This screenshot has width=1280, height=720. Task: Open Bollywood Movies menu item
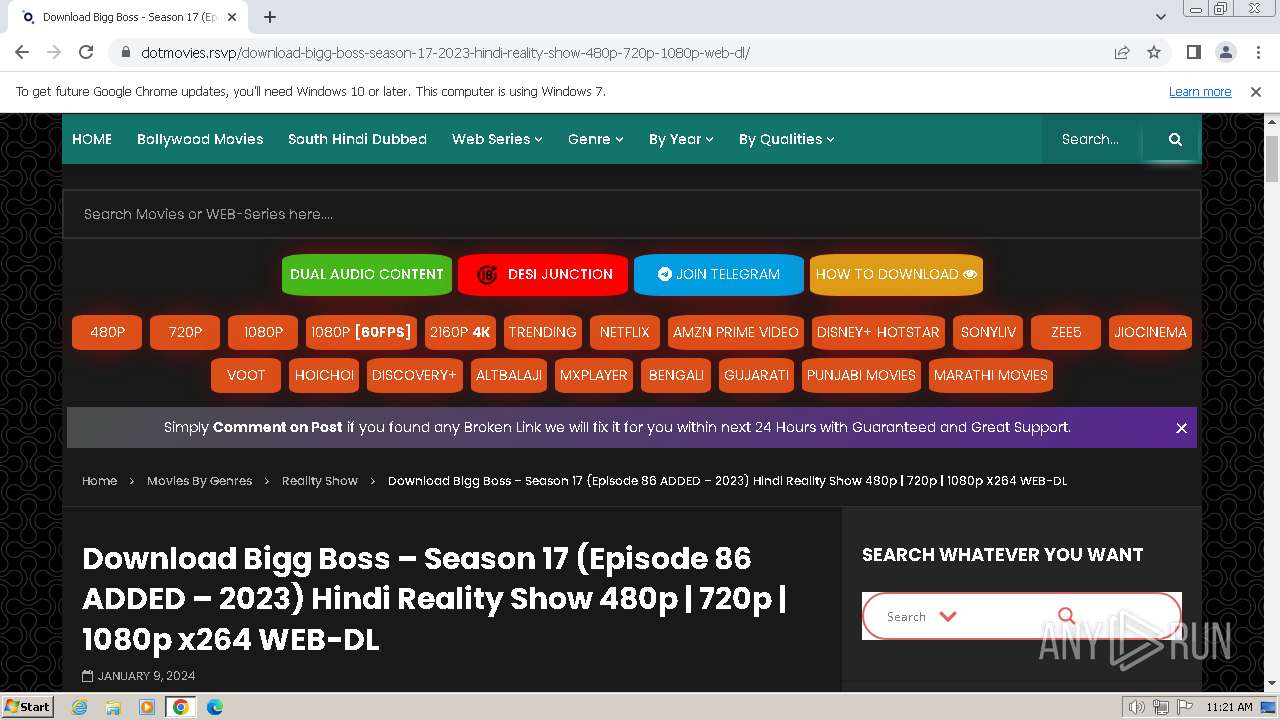coord(200,139)
